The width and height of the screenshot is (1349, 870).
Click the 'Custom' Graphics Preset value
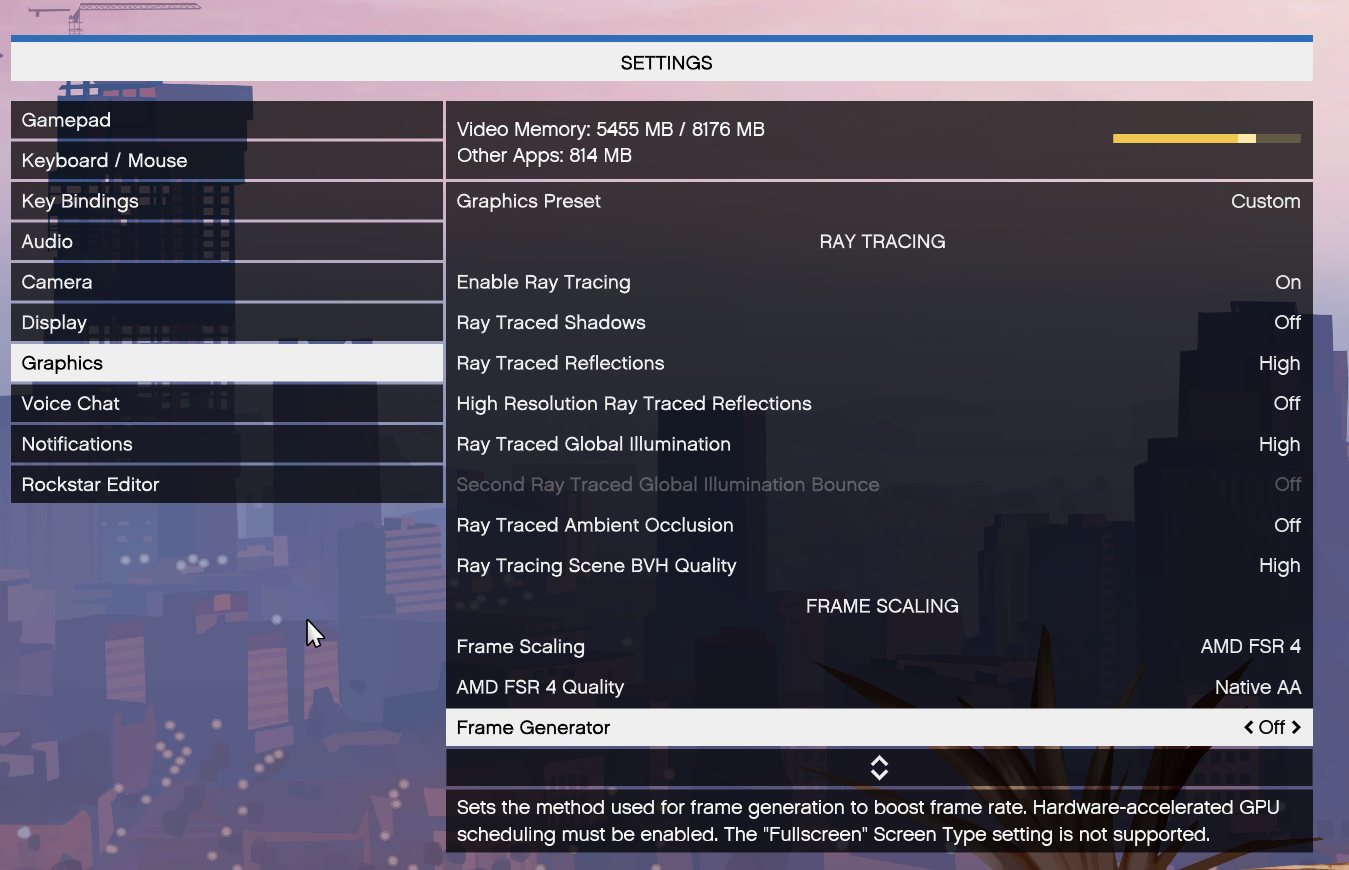[1266, 201]
